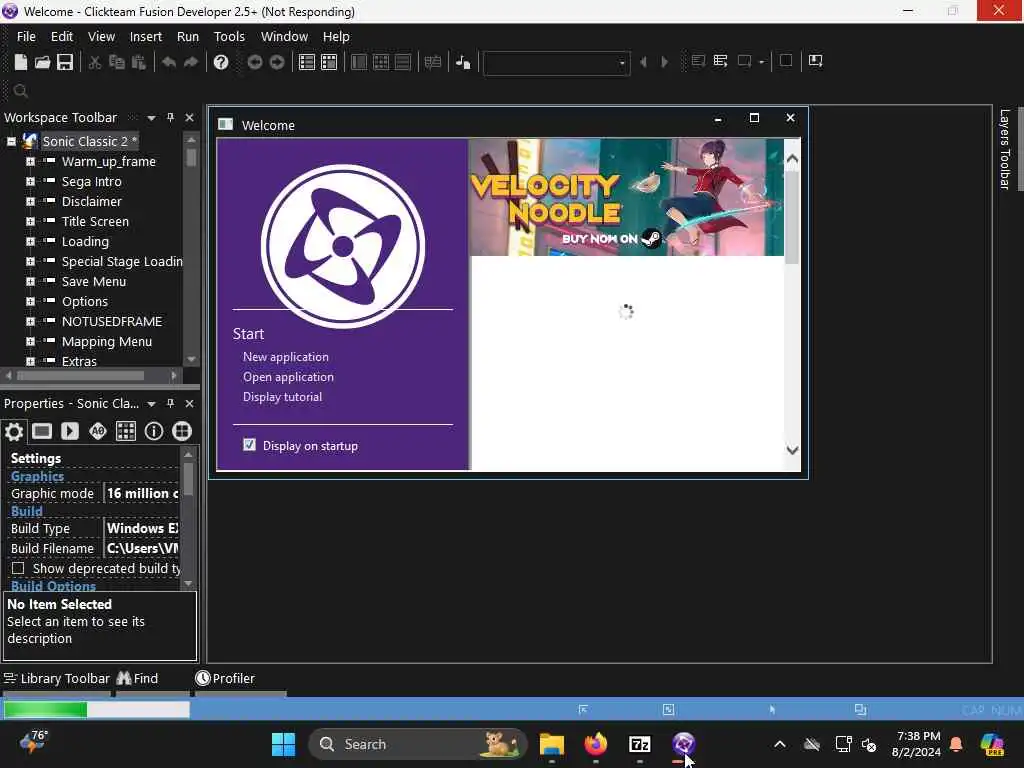The image size is (1024, 768).
Task: Select the NOTUSEDFRAME tree item
Action: coord(112,321)
